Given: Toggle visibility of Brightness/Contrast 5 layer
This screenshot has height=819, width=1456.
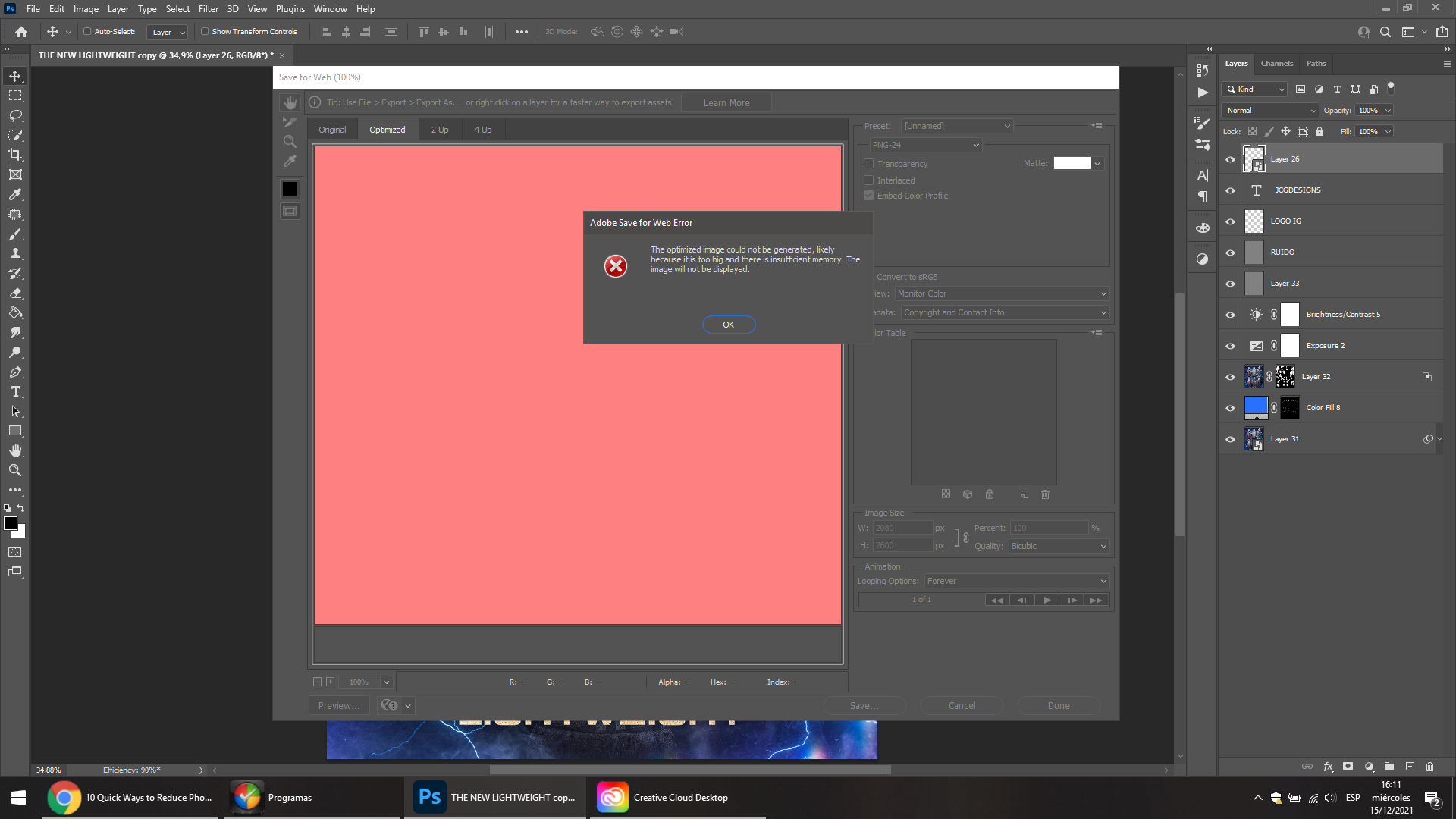Looking at the screenshot, I should coord(1231,314).
